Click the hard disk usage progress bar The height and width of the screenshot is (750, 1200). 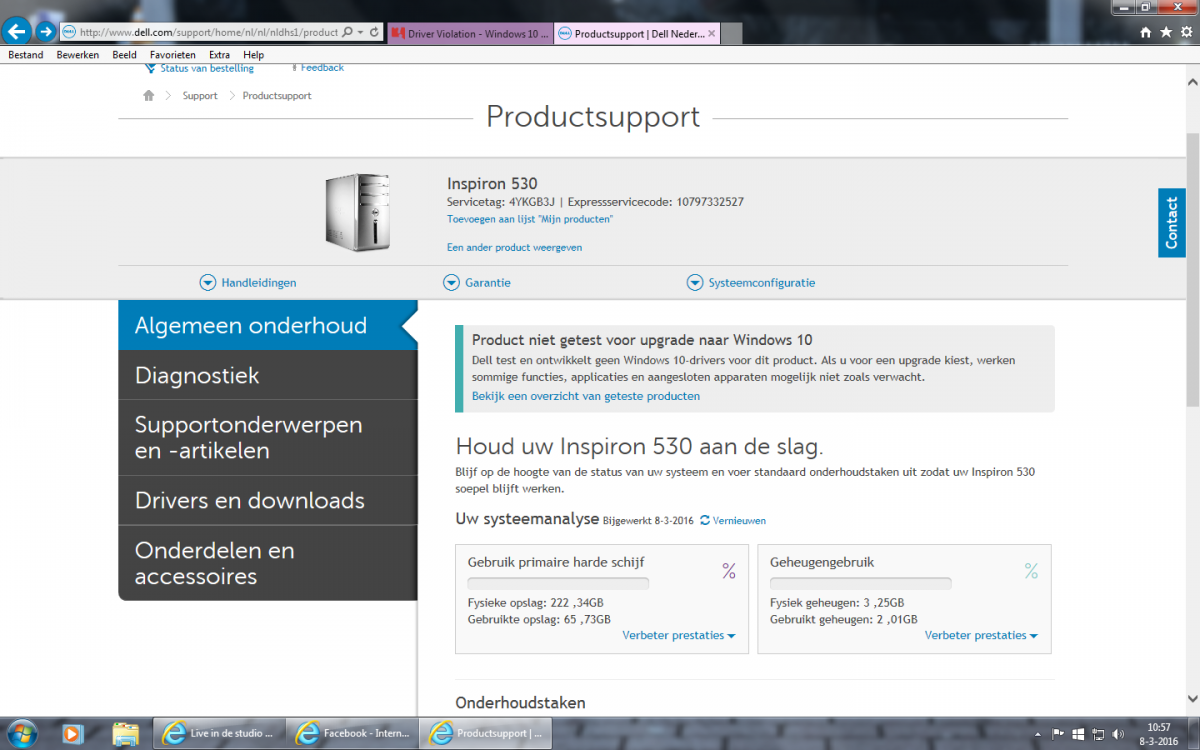[x=558, y=583]
